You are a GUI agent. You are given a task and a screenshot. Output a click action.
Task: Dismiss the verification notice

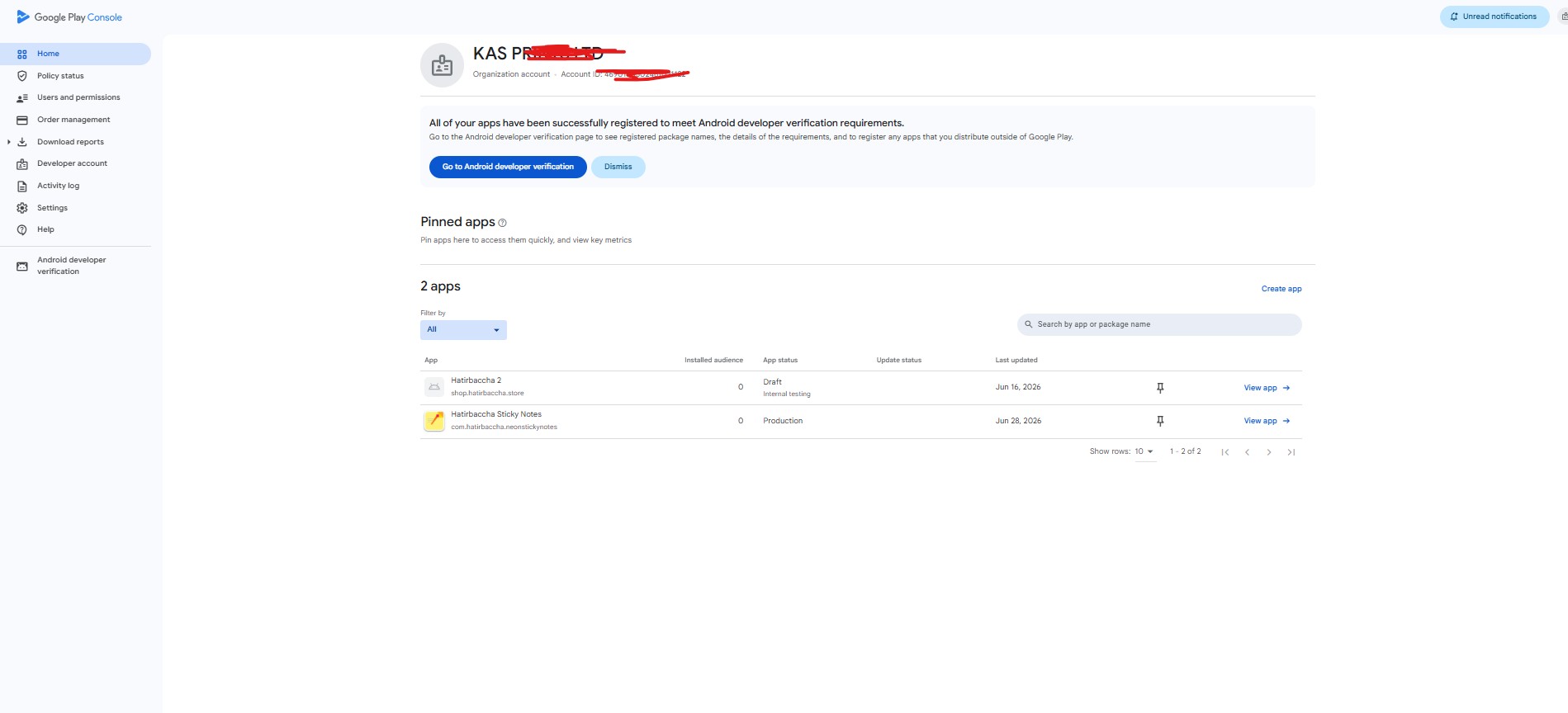(618, 167)
